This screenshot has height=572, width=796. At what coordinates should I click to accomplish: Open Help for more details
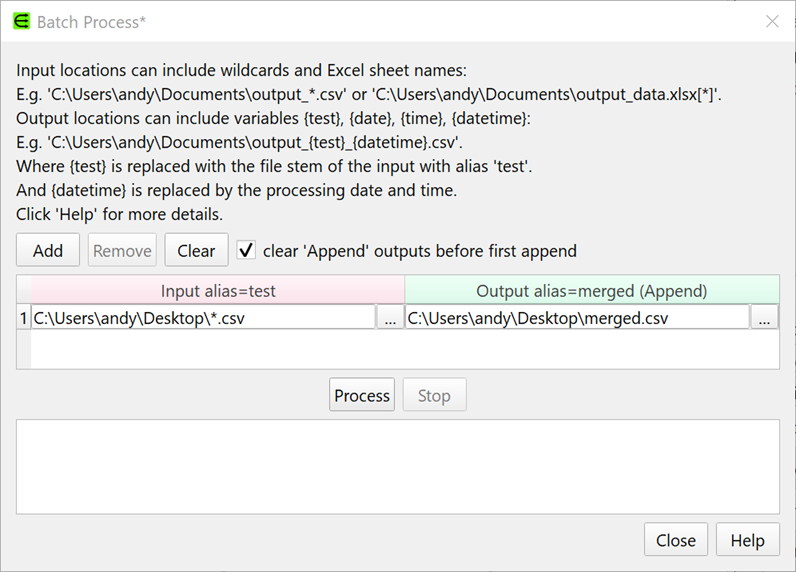(x=747, y=540)
